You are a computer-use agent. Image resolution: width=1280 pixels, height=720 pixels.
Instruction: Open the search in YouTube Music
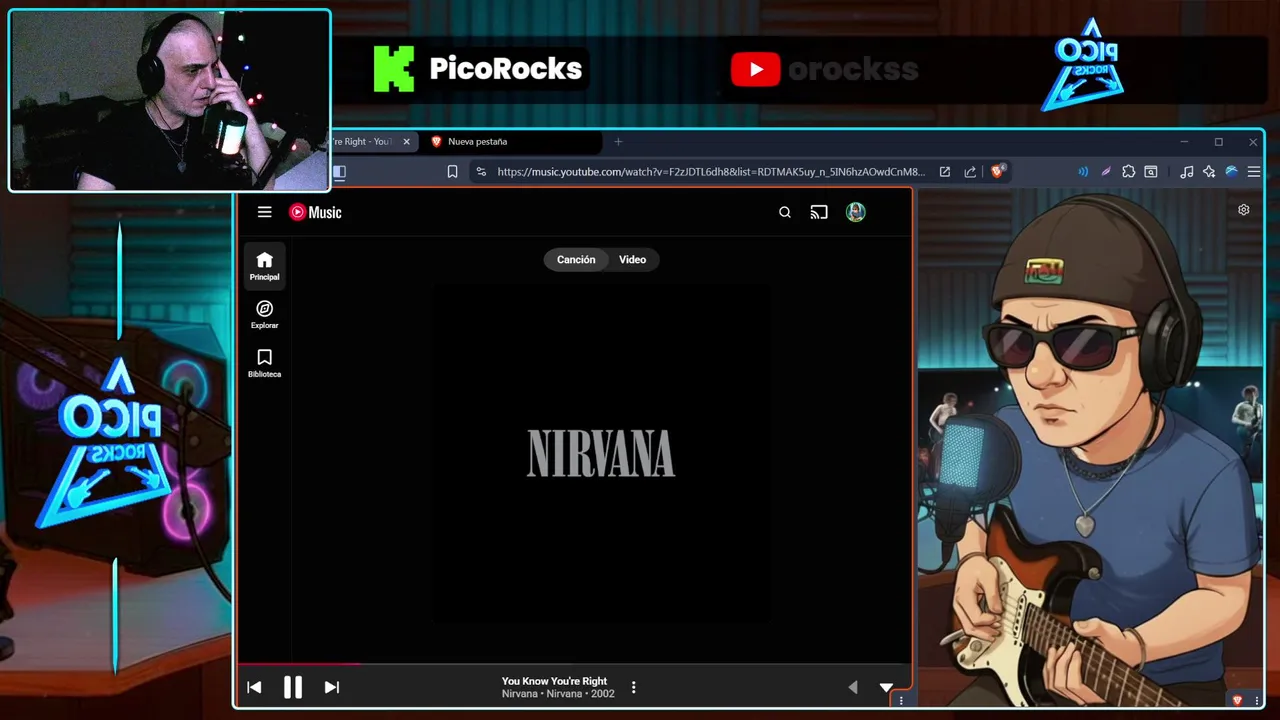pos(785,212)
